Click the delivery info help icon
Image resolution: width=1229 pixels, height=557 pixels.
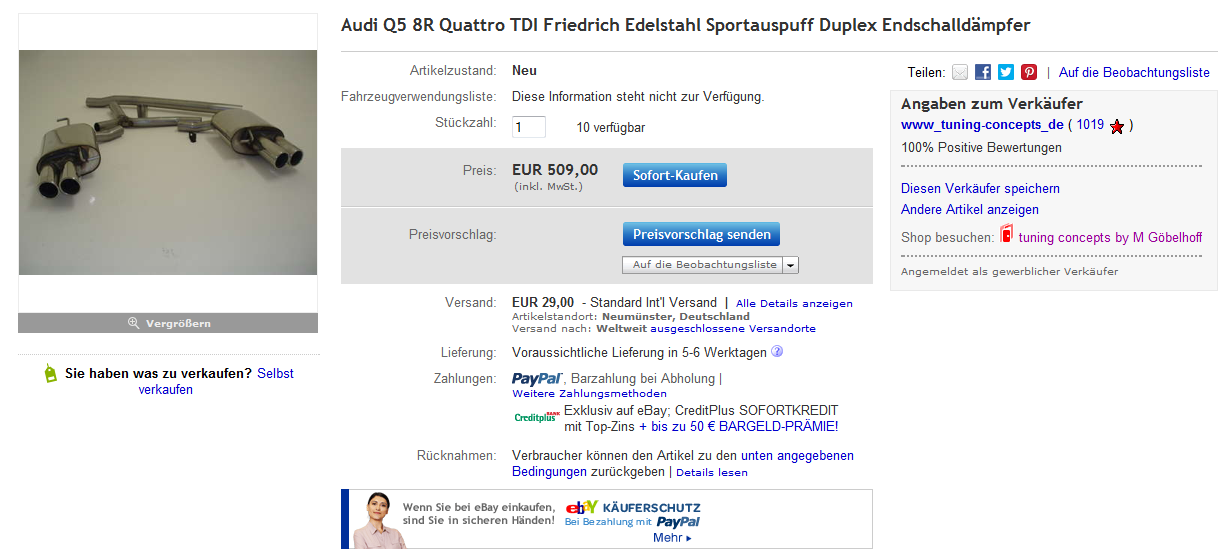click(x=777, y=352)
